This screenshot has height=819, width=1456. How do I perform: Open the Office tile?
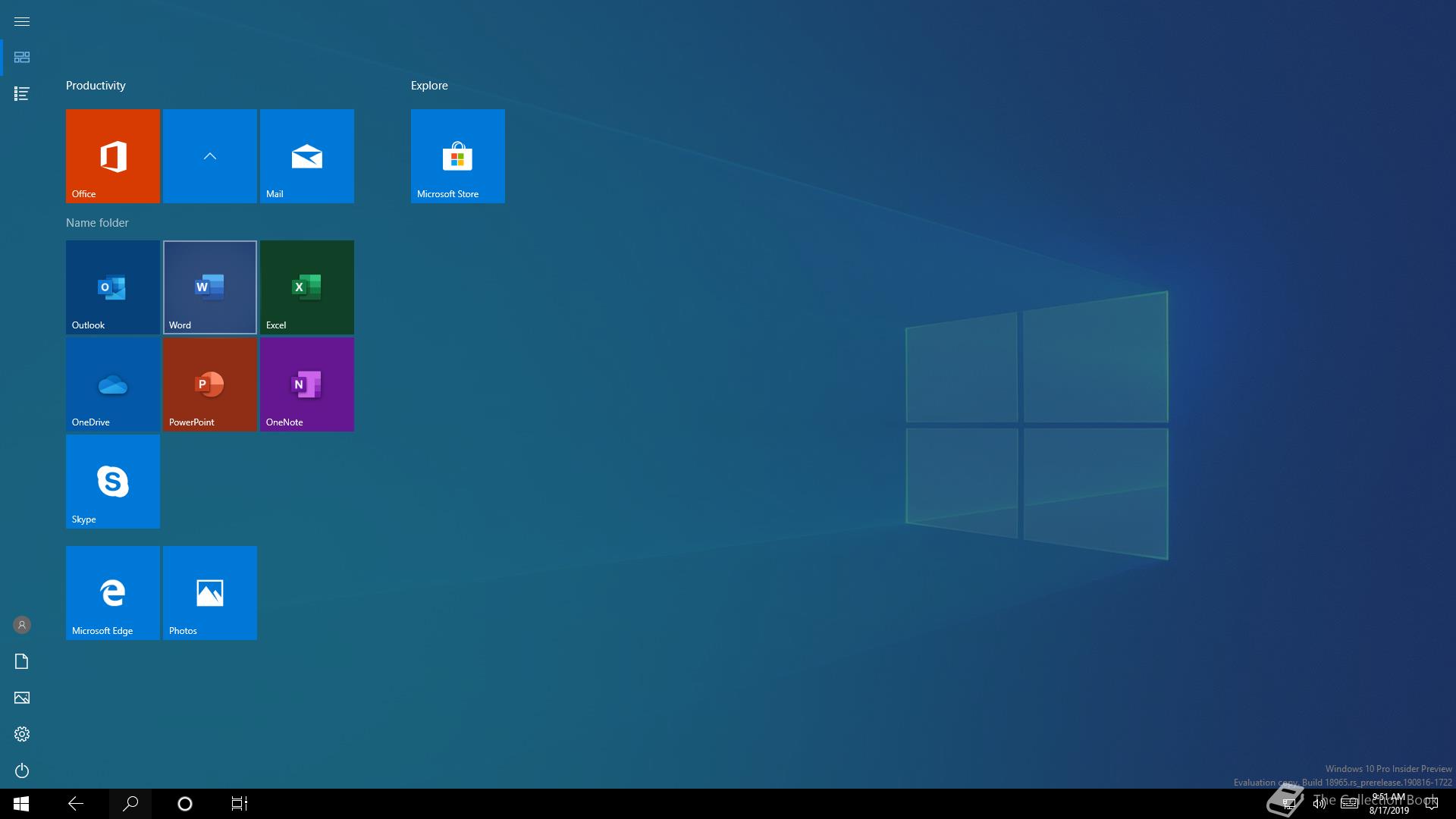point(113,156)
